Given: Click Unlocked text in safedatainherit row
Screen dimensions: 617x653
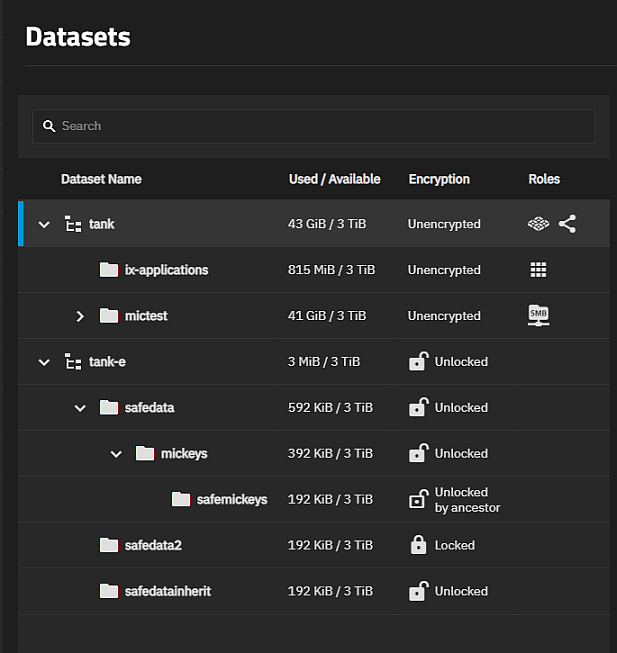Looking at the screenshot, I should (x=461, y=591).
